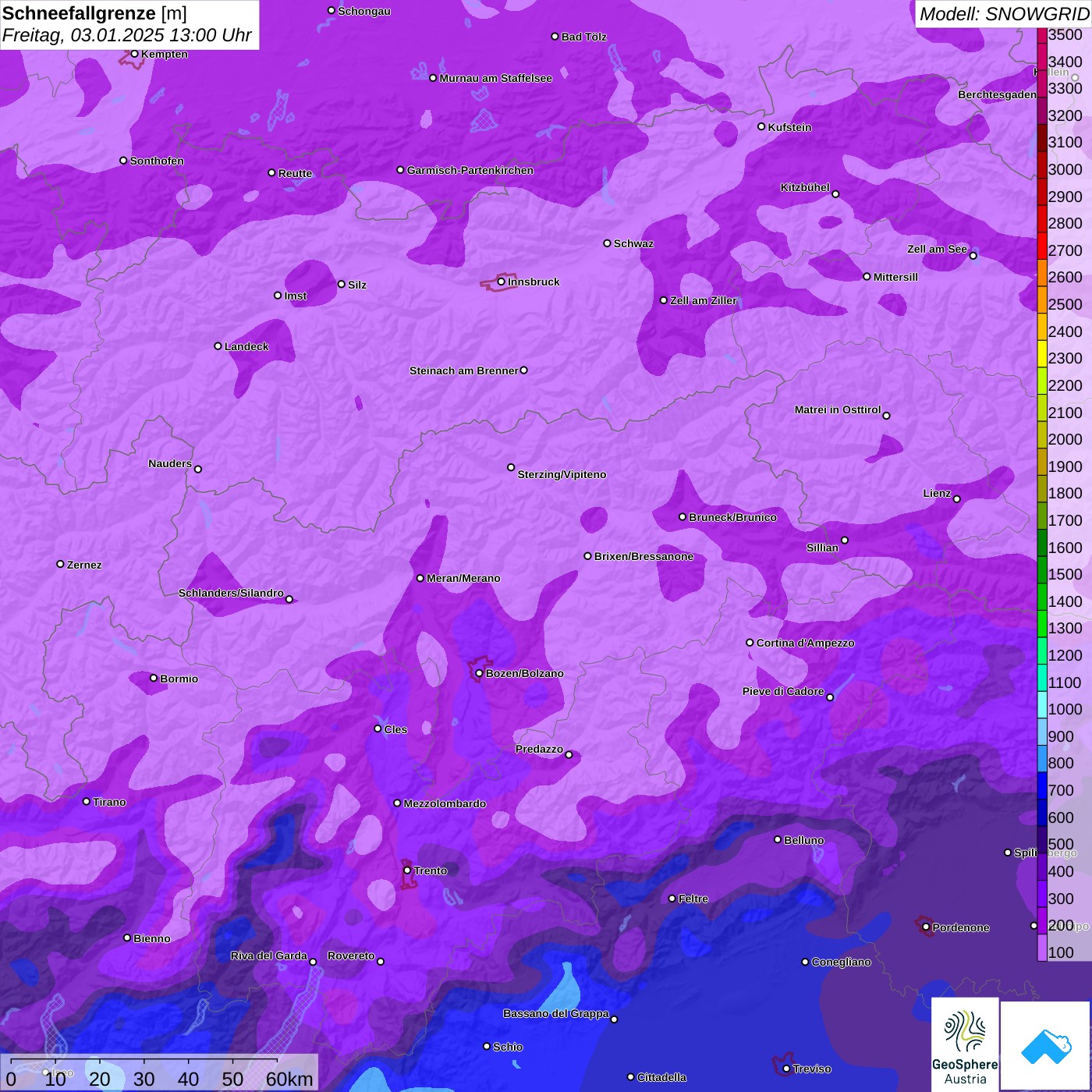Click the Mezzolombardo label
The image size is (1092, 1092).
point(445,803)
